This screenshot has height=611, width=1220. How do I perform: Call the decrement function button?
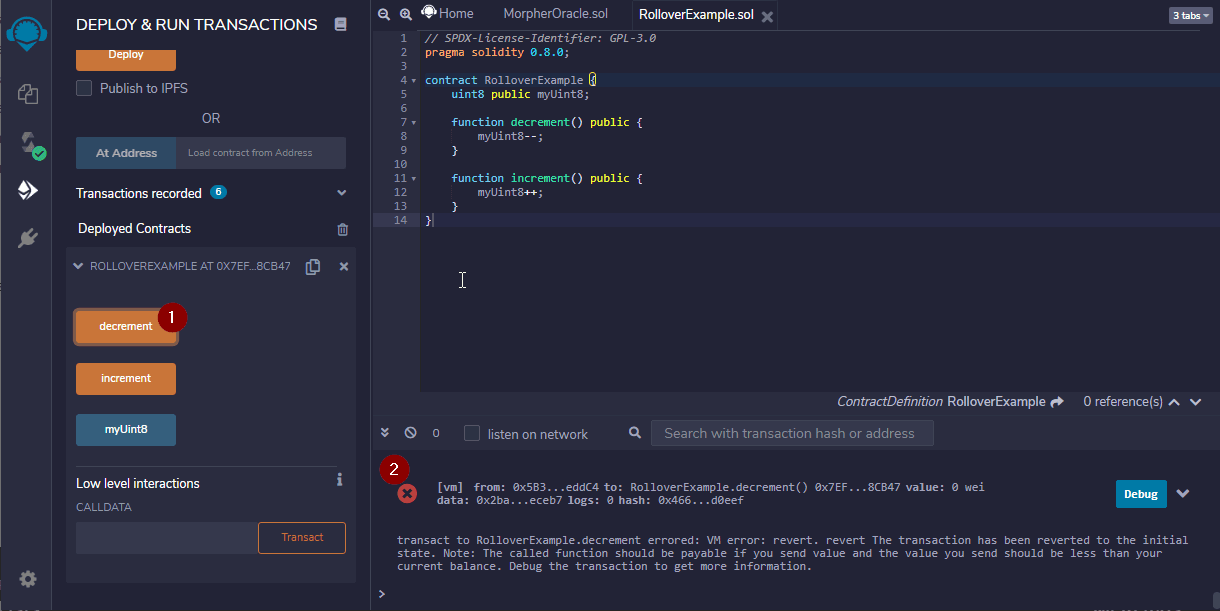pyautogui.click(x=126, y=327)
